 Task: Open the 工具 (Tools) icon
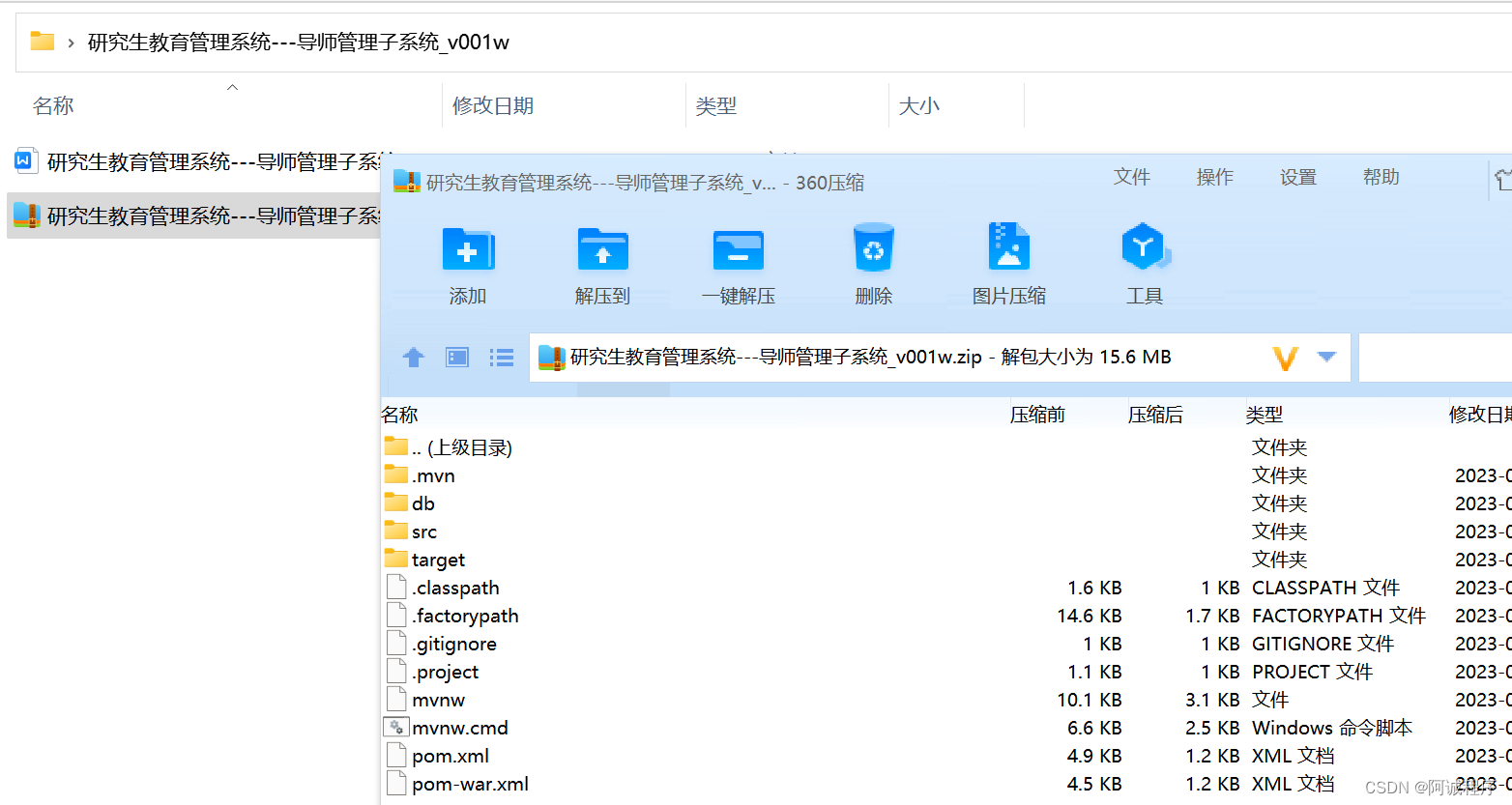click(x=1145, y=246)
